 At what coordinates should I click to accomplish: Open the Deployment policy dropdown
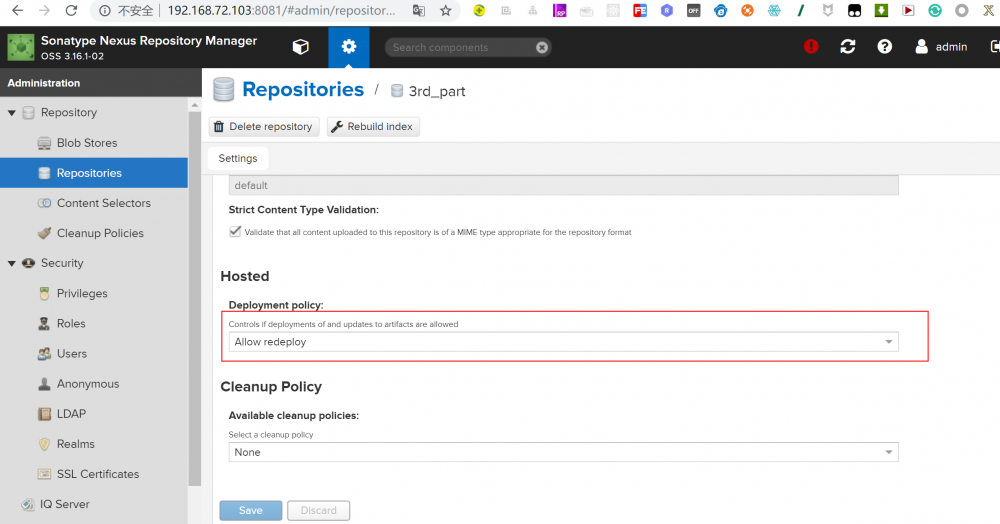[x=889, y=342]
